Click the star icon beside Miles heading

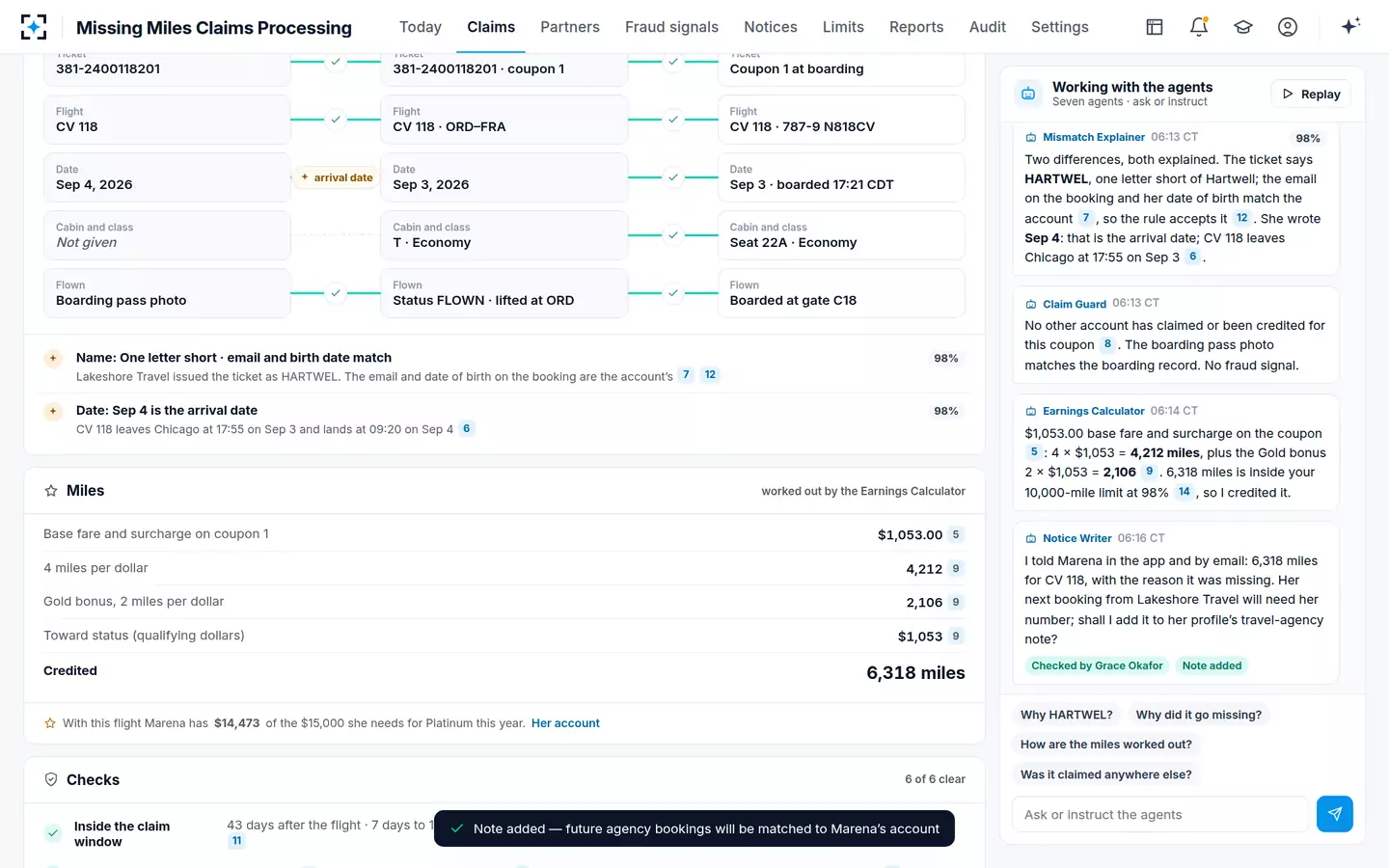coord(51,491)
